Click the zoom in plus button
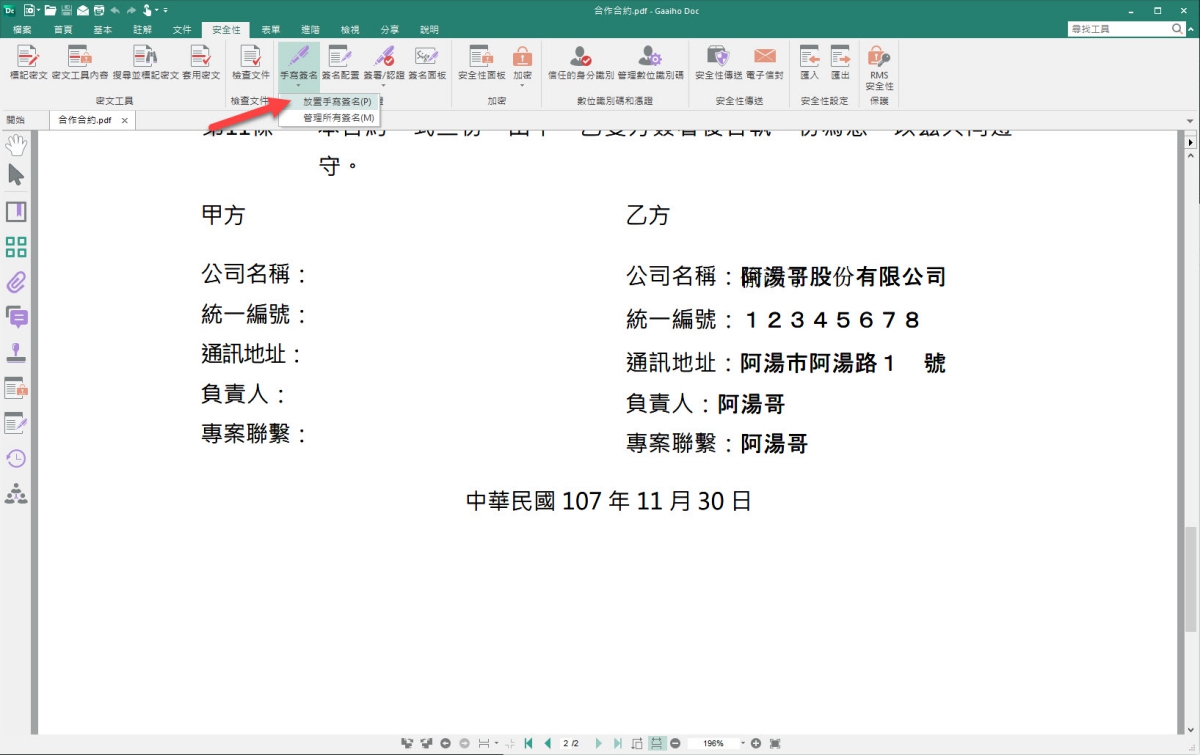The width and height of the screenshot is (1200, 755). coord(756,744)
